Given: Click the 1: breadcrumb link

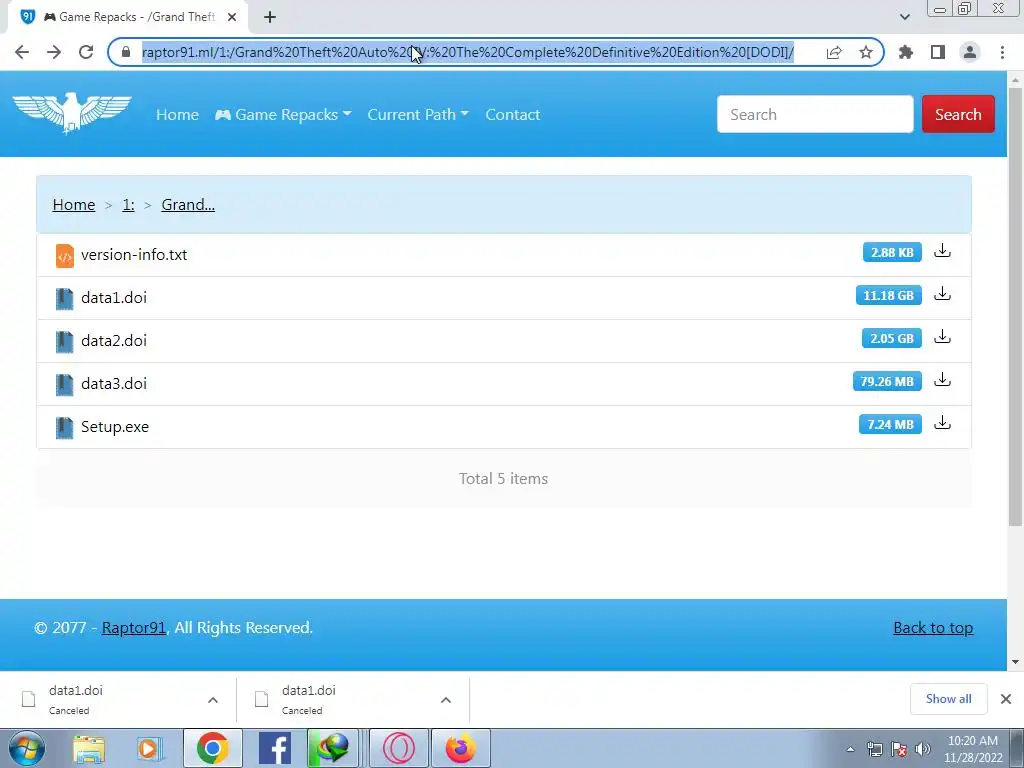Looking at the screenshot, I should (128, 204).
